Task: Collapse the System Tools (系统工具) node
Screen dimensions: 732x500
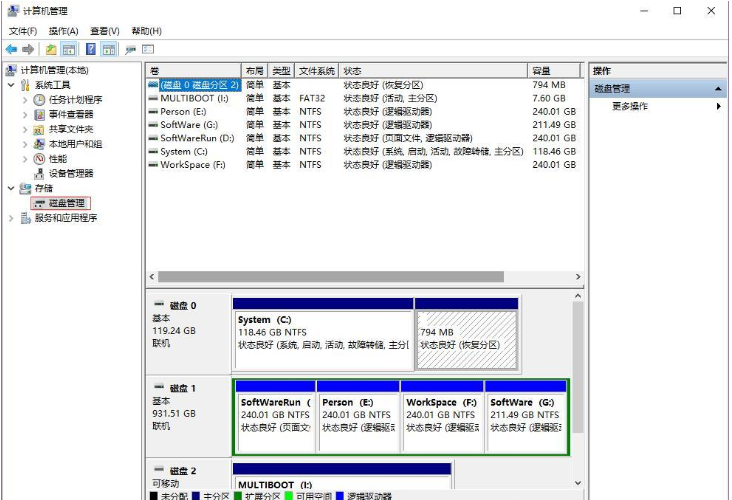Action: tap(11, 86)
